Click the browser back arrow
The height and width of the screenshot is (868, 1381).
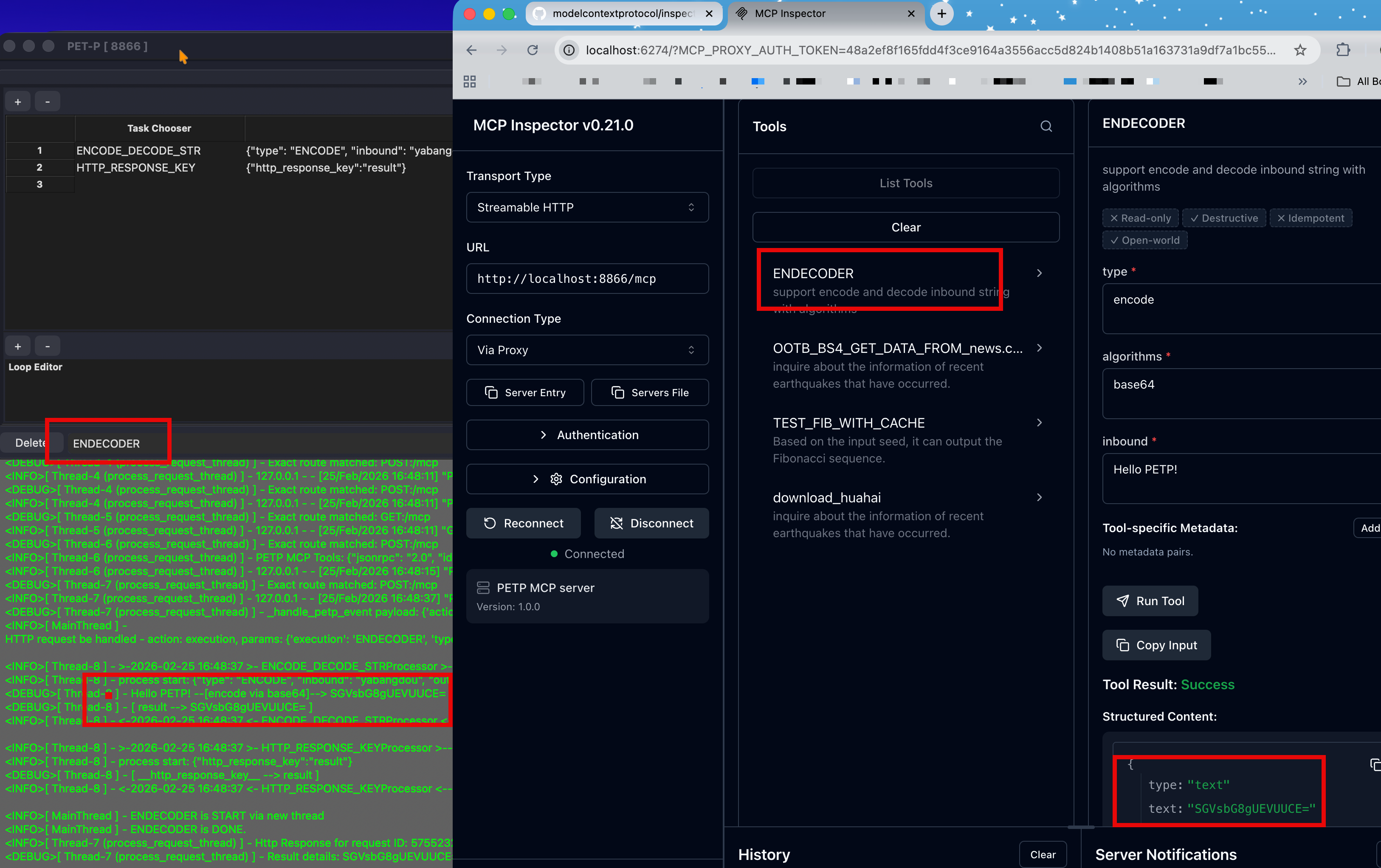coord(471,51)
